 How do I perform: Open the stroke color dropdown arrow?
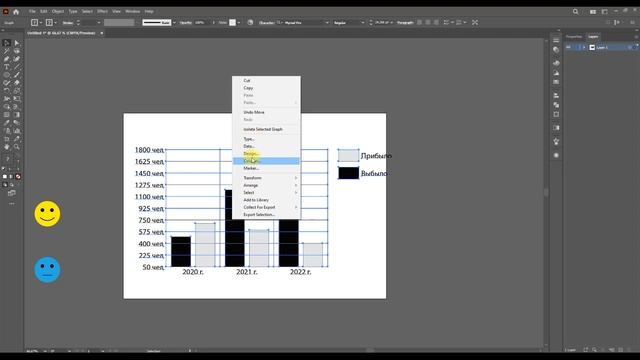(x=56, y=23)
